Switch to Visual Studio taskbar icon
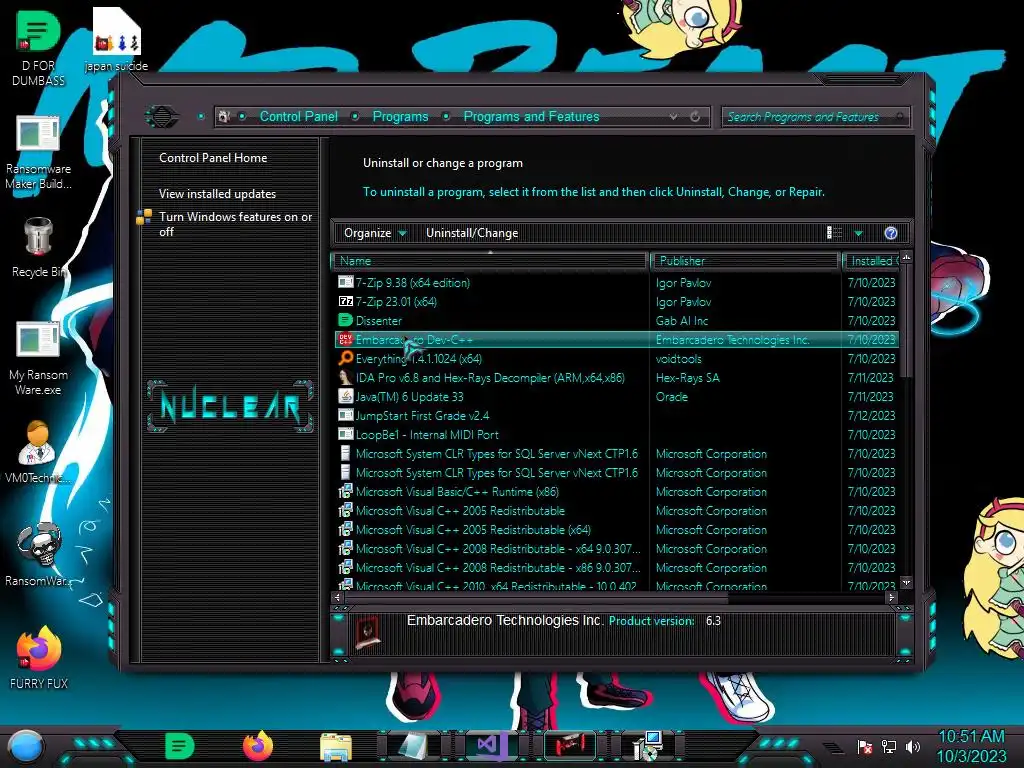The width and height of the screenshot is (1024, 768). [490, 746]
